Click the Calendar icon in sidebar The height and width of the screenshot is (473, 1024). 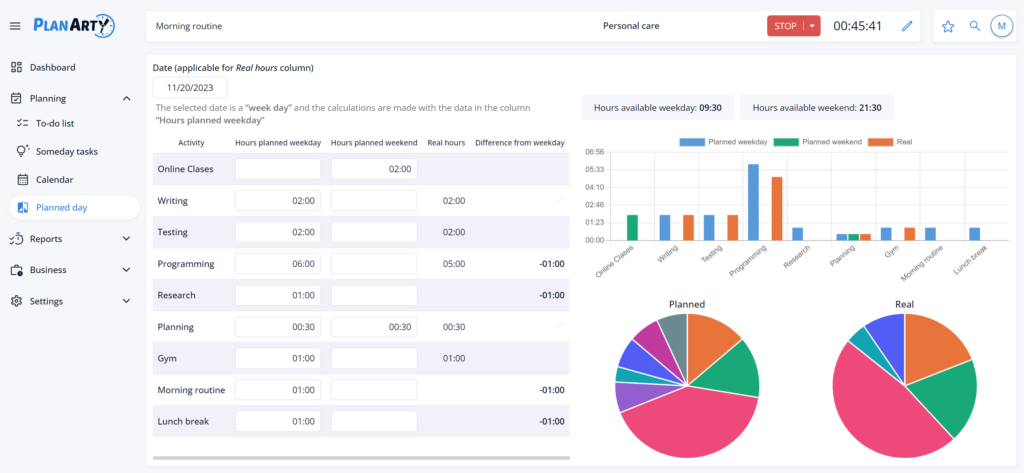[24, 179]
